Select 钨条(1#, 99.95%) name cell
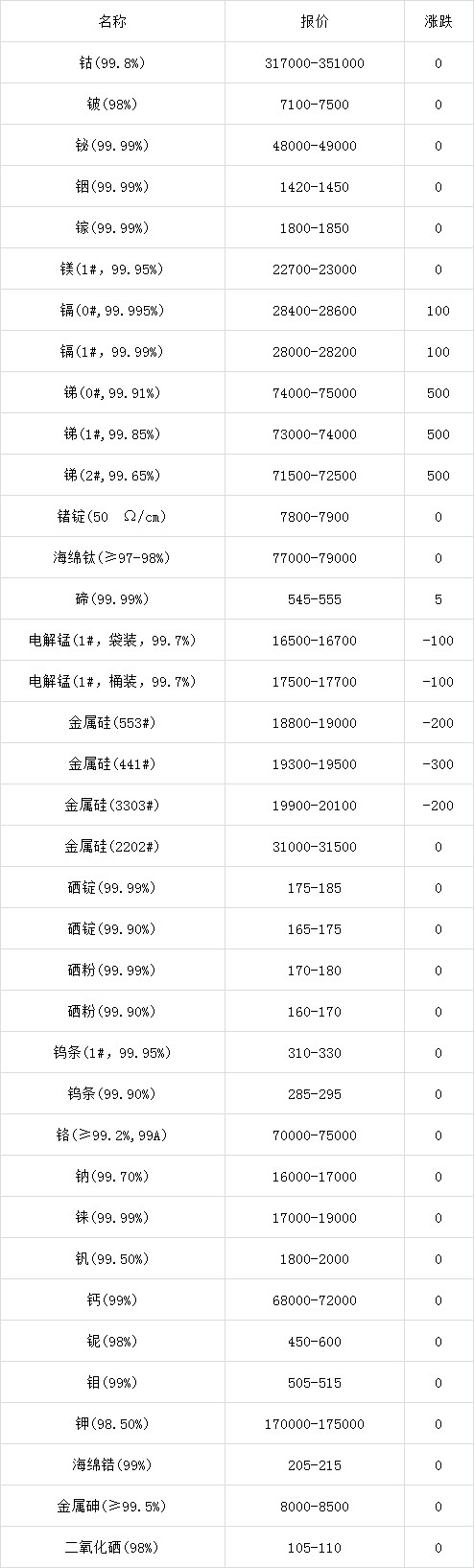The image size is (474, 1568). pyautogui.click(x=112, y=1053)
